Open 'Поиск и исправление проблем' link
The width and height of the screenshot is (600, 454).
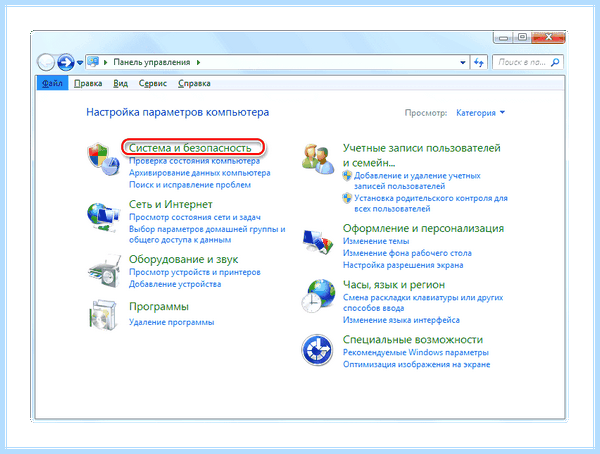190,185
